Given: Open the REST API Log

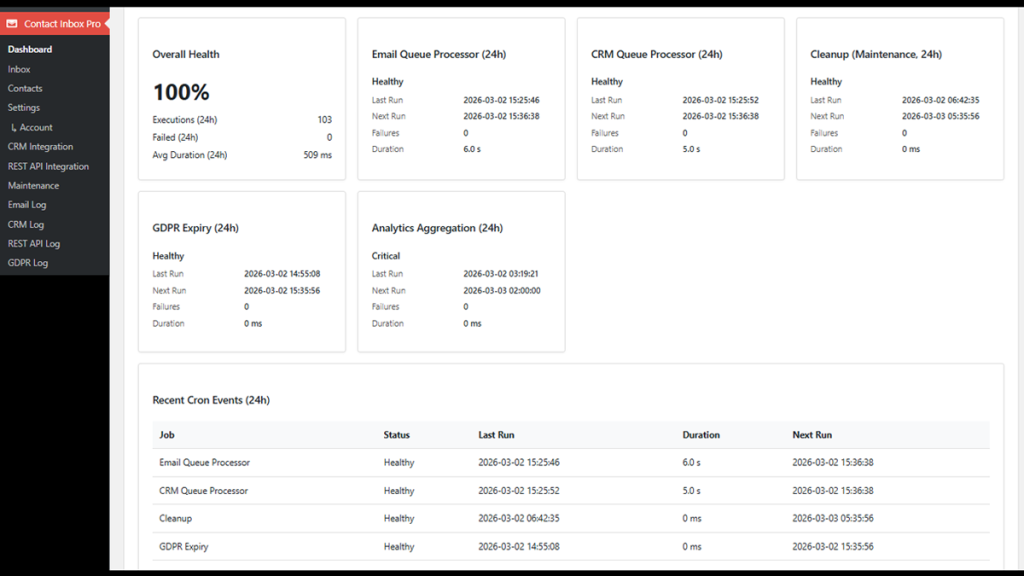Looking at the screenshot, I should (x=33, y=243).
